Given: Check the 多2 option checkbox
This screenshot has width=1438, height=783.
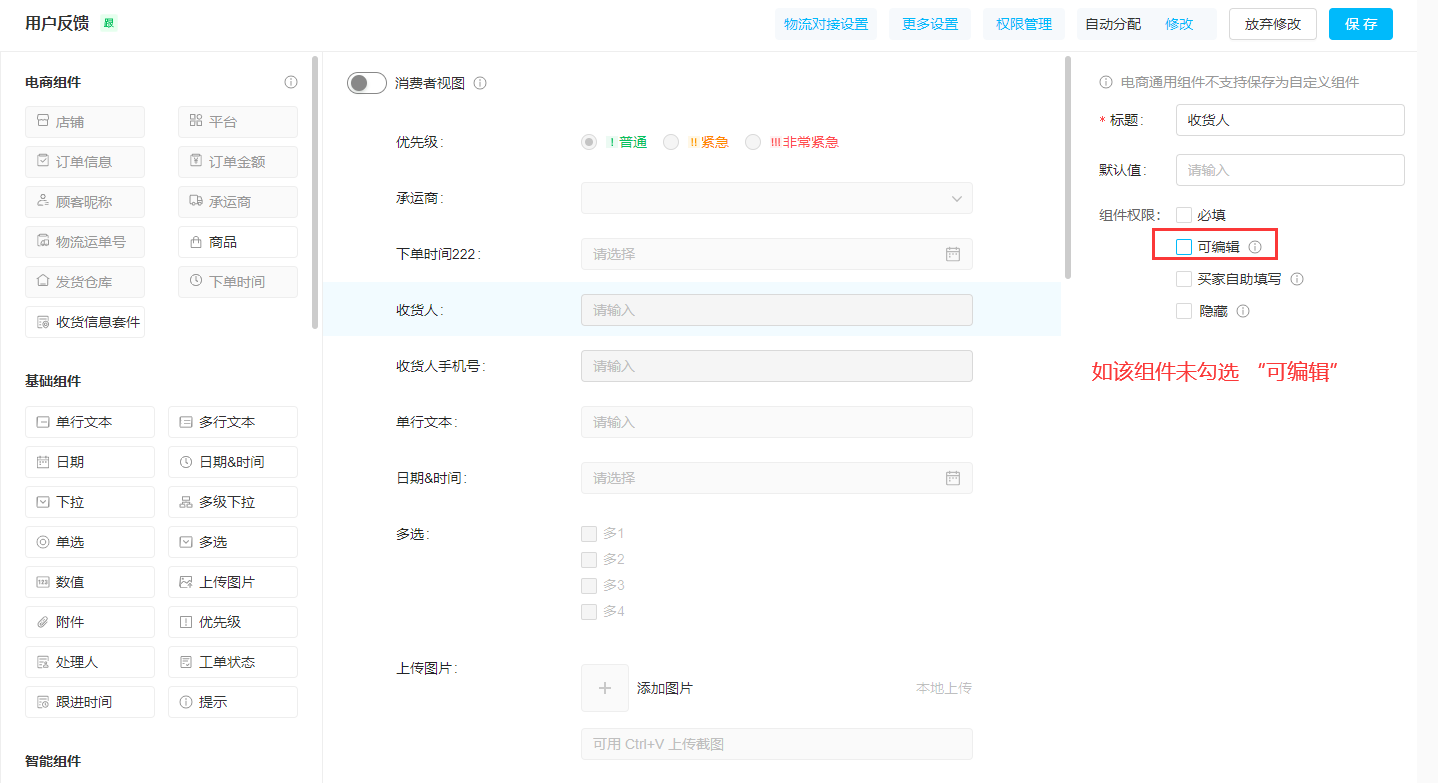Looking at the screenshot, I should tap(589, 559).
